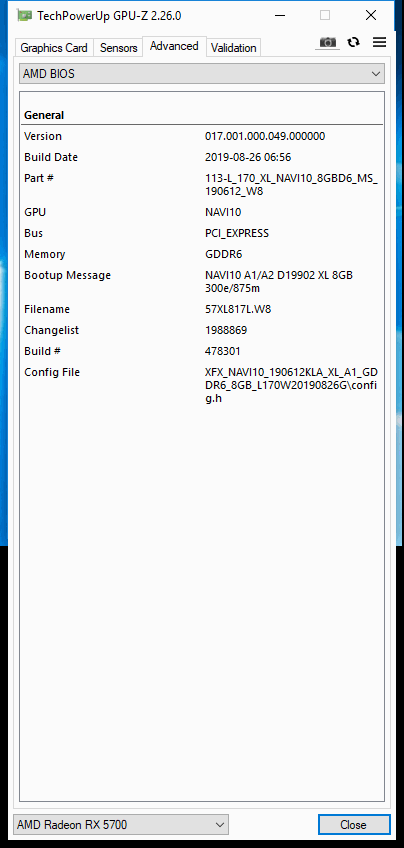
Task: Take a screenshot with the camera icon
Action: pos(327,43)
